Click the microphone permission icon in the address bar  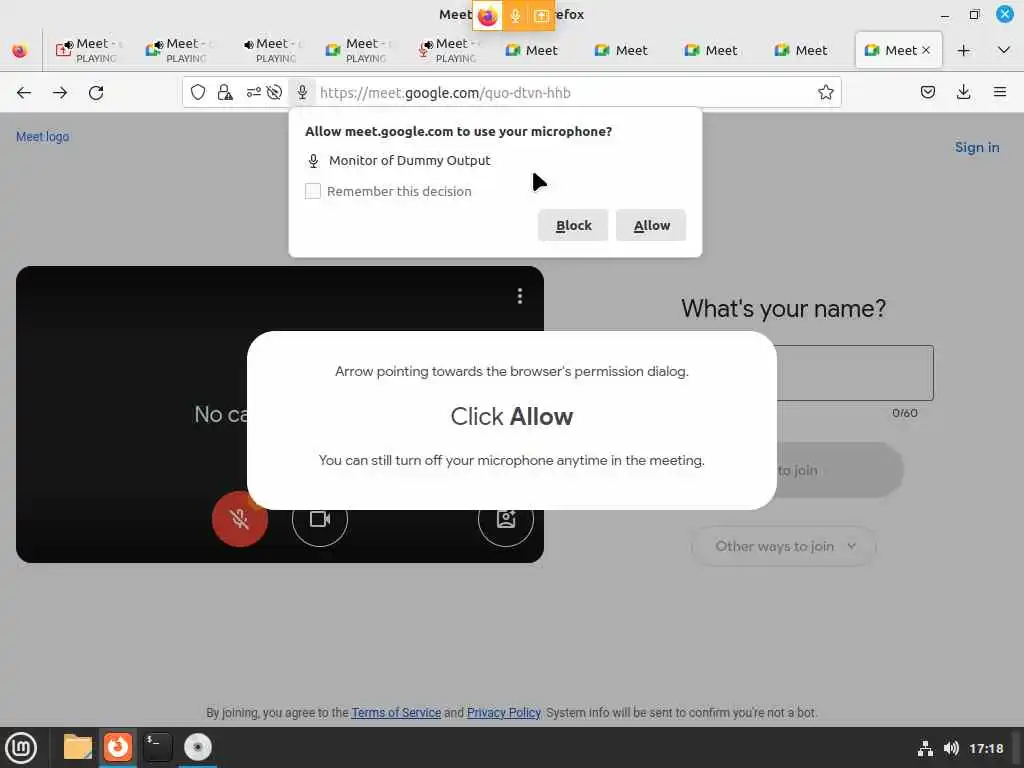[x=302, y=92]
